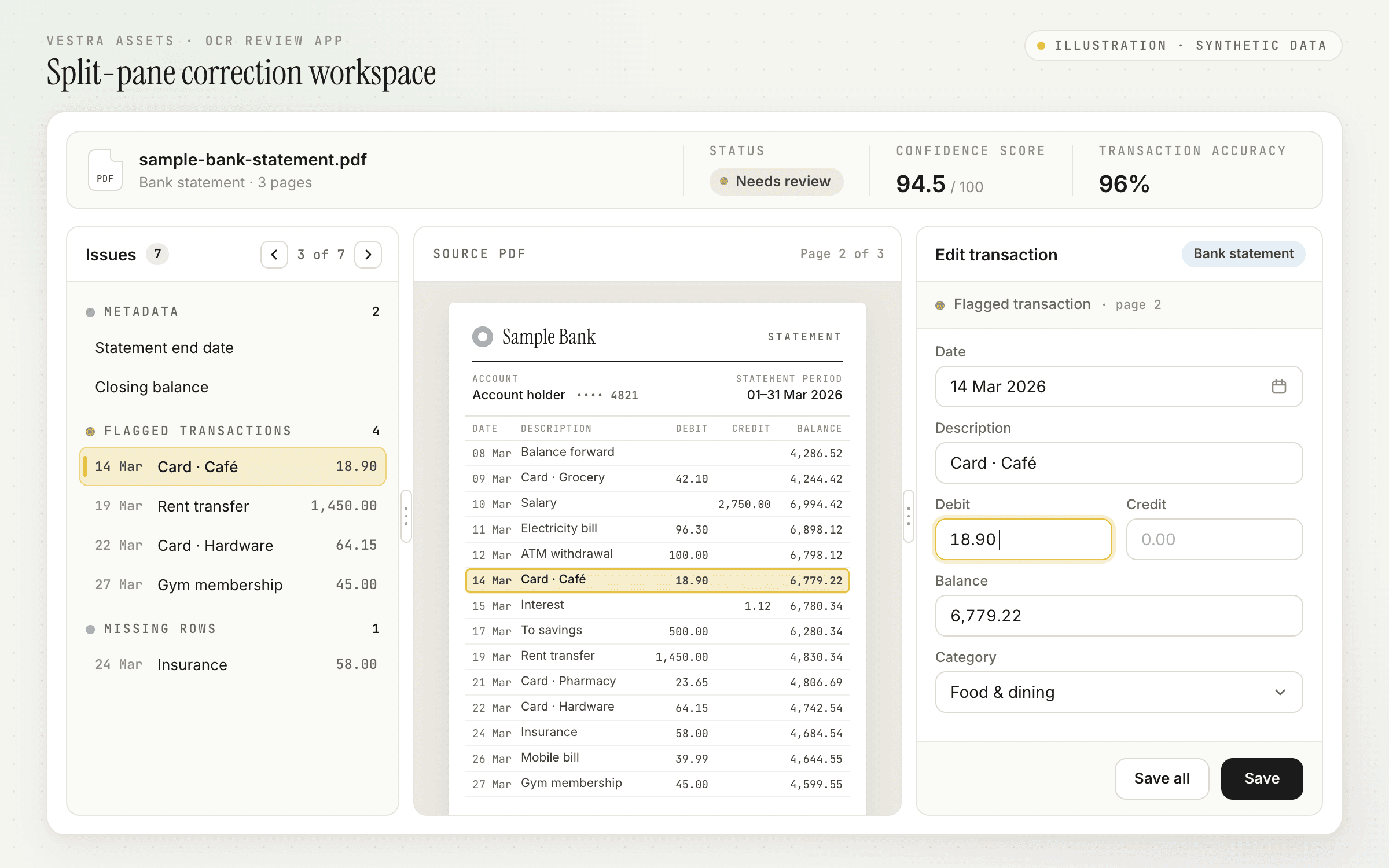
Task: Open the calendar icon in Date field
Action: pyautogui.click(x=1278, y=387)
